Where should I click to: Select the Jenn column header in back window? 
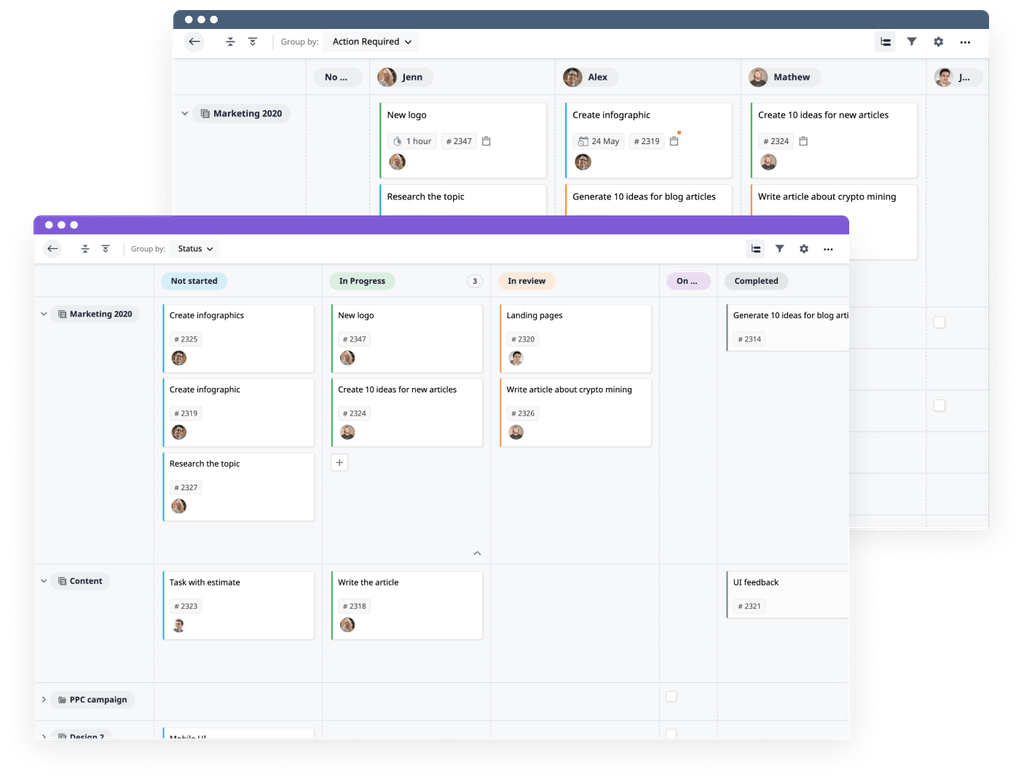click(405, 77)
